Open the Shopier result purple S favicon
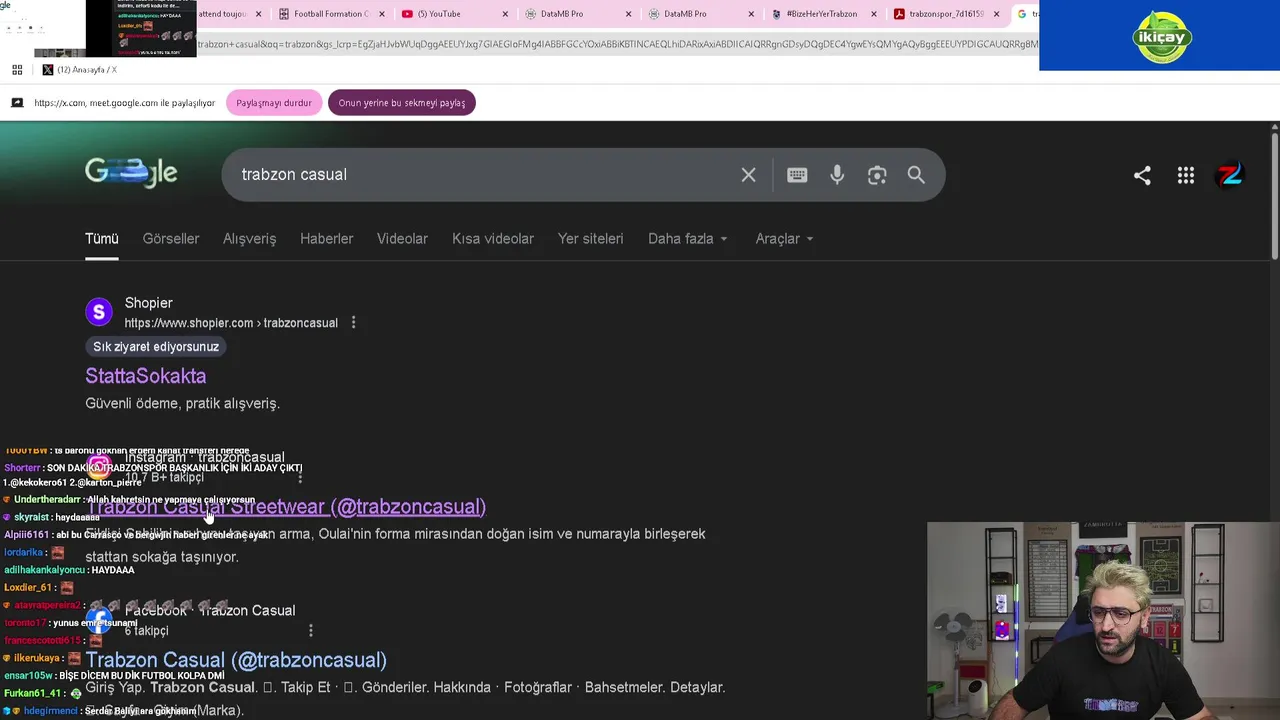 click(99, 312)
